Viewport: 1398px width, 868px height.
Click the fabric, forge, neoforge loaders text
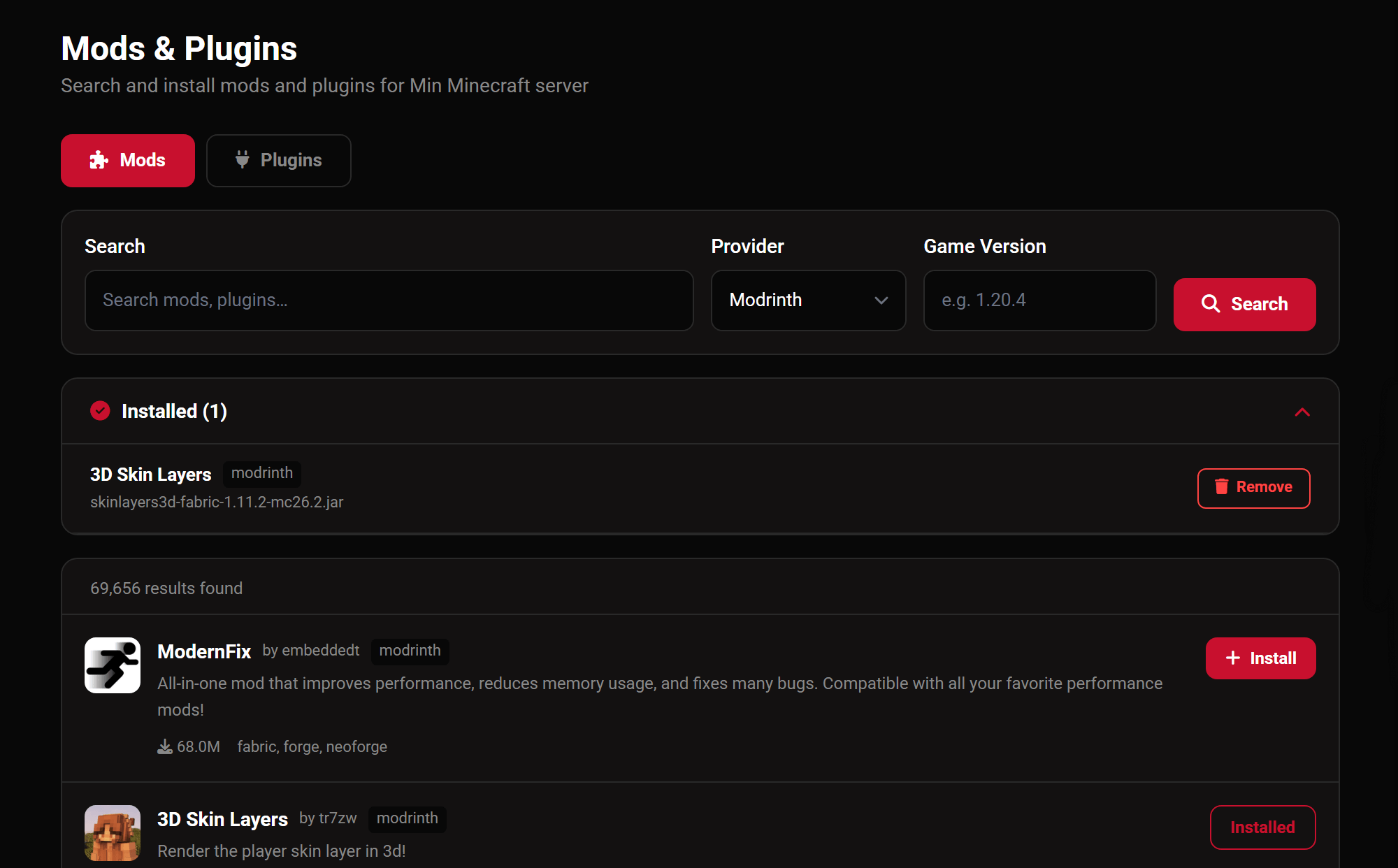312,747
